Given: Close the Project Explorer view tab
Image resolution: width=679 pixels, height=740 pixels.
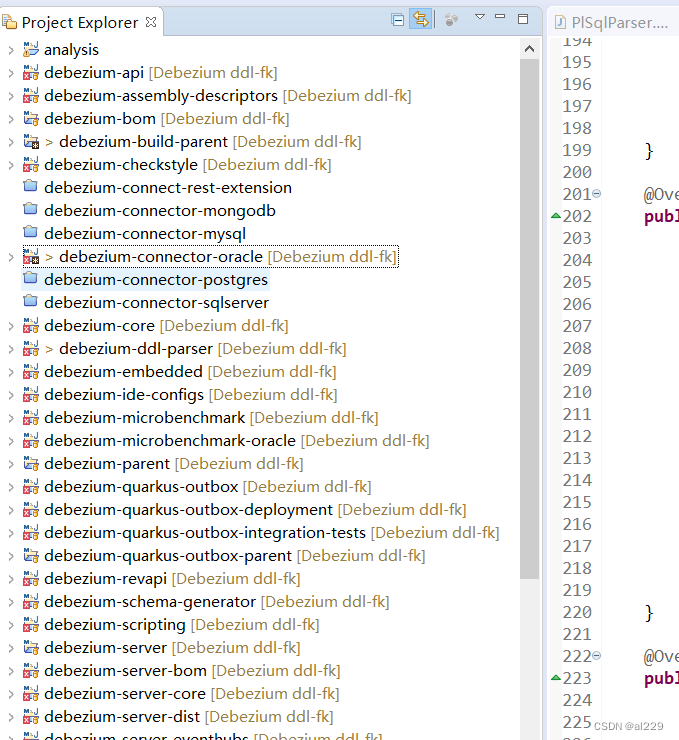Looking at the screenshot, I should [151, 22].
